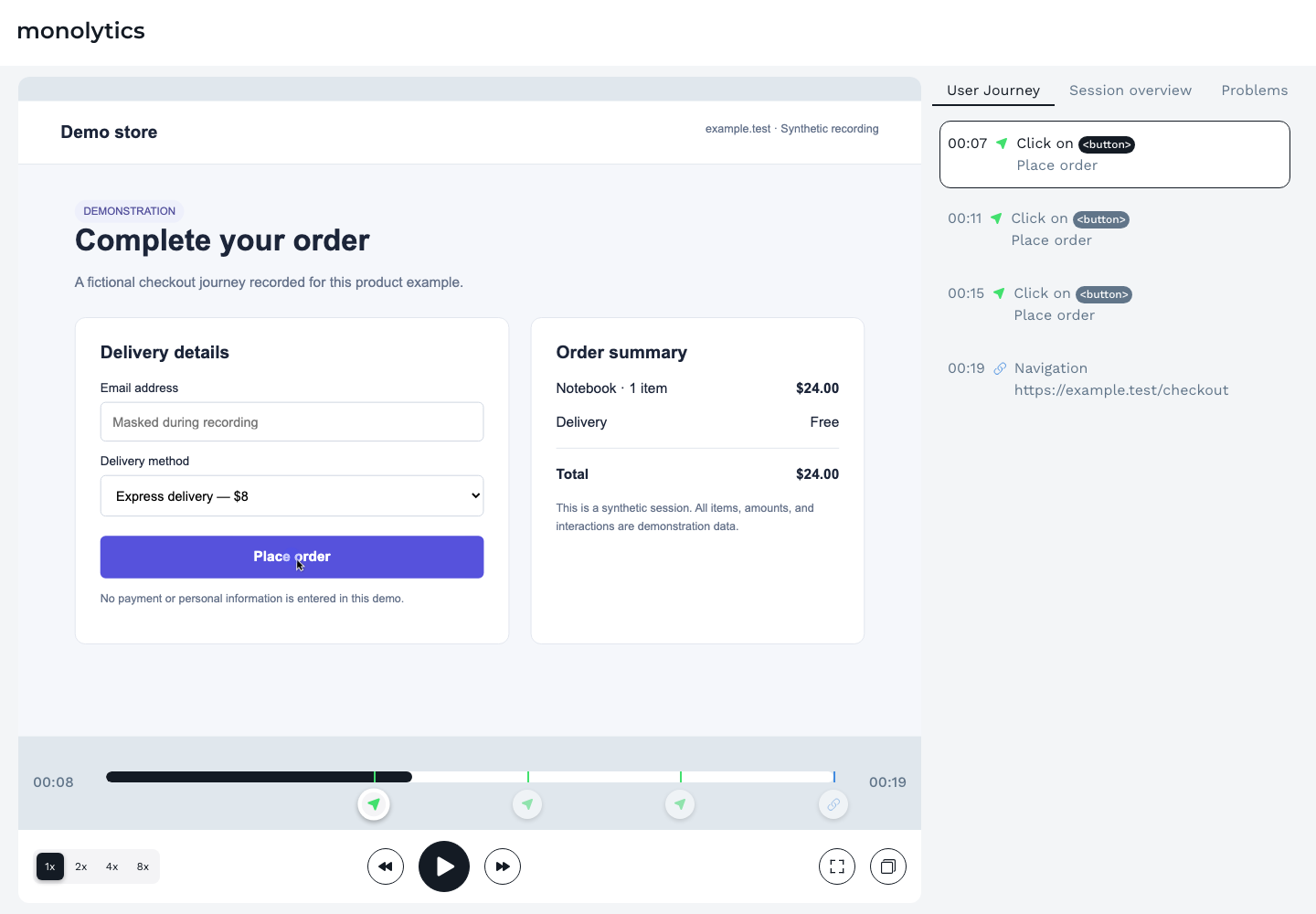The height and width of the screenshot is (914, 1316).
Task: Select the 00:11 Click on button event
Action: 1115,229
